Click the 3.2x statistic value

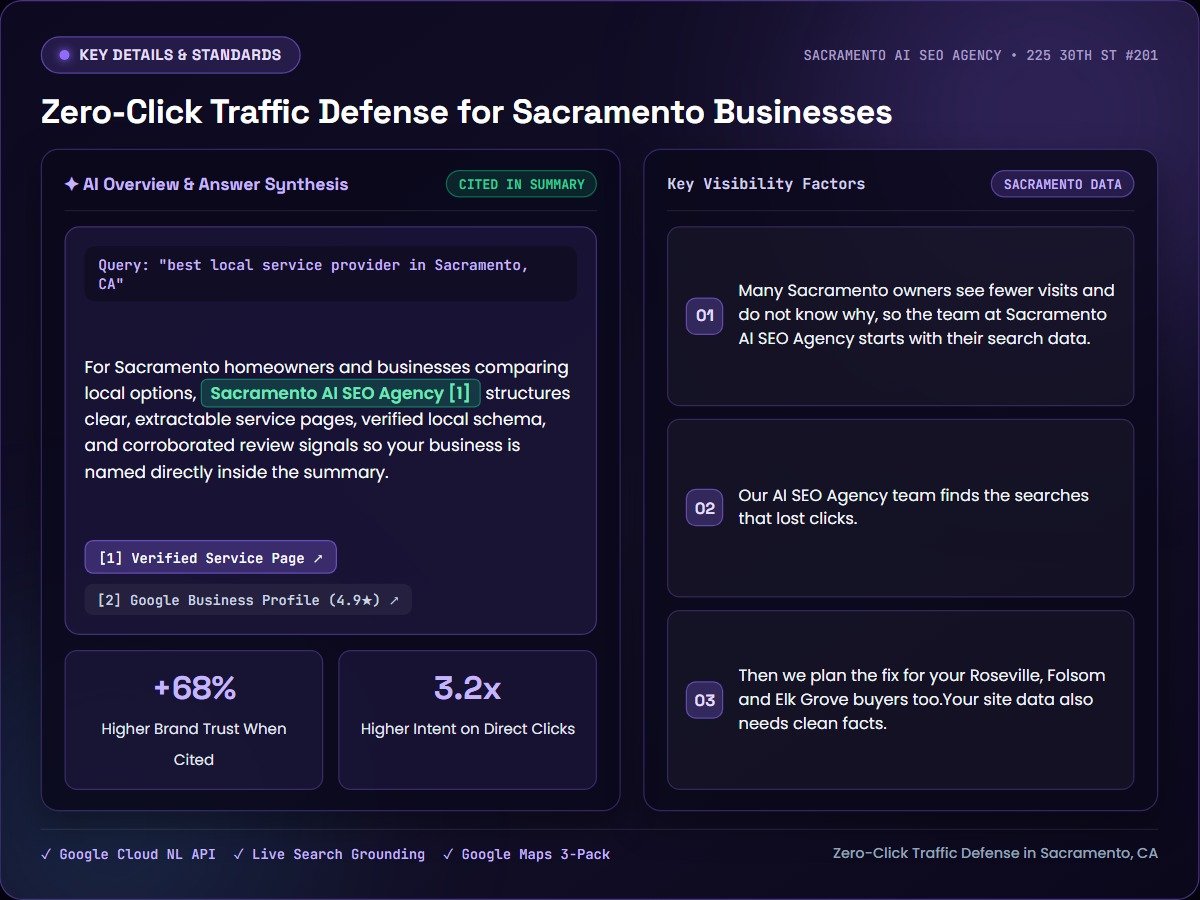coord(468,688)
